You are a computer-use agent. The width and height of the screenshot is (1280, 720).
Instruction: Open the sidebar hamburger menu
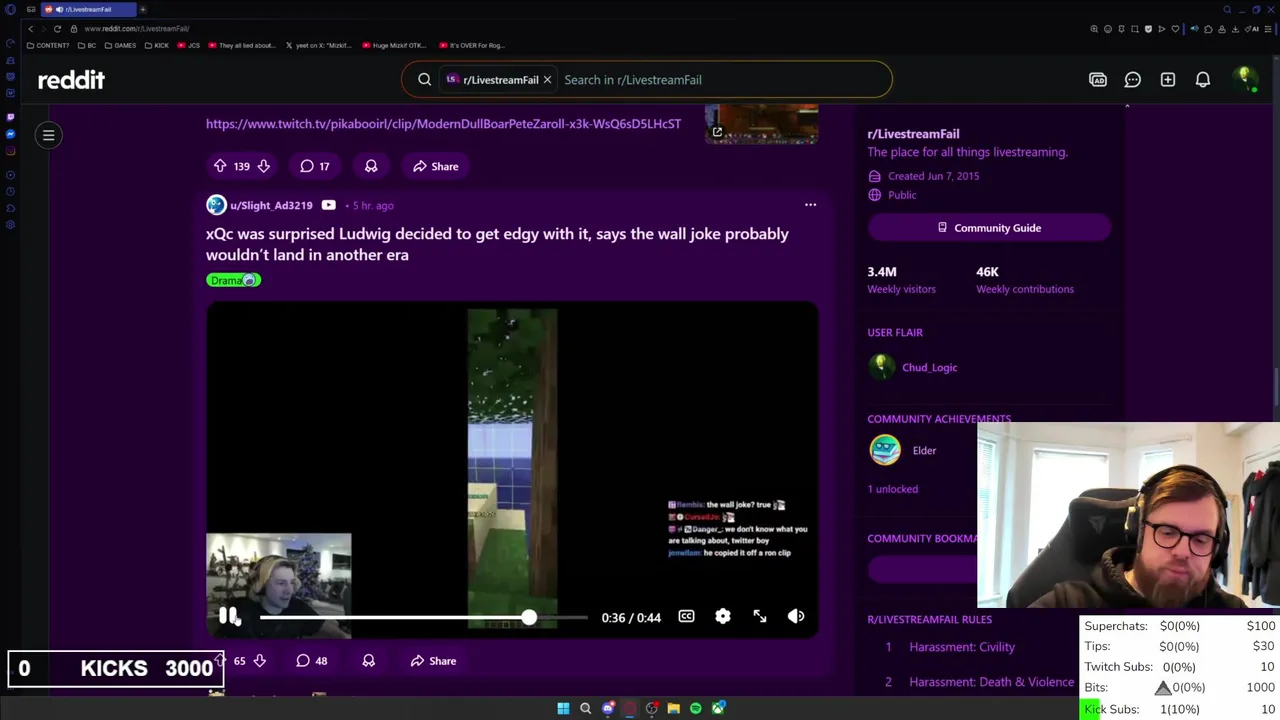coord(48,135)
